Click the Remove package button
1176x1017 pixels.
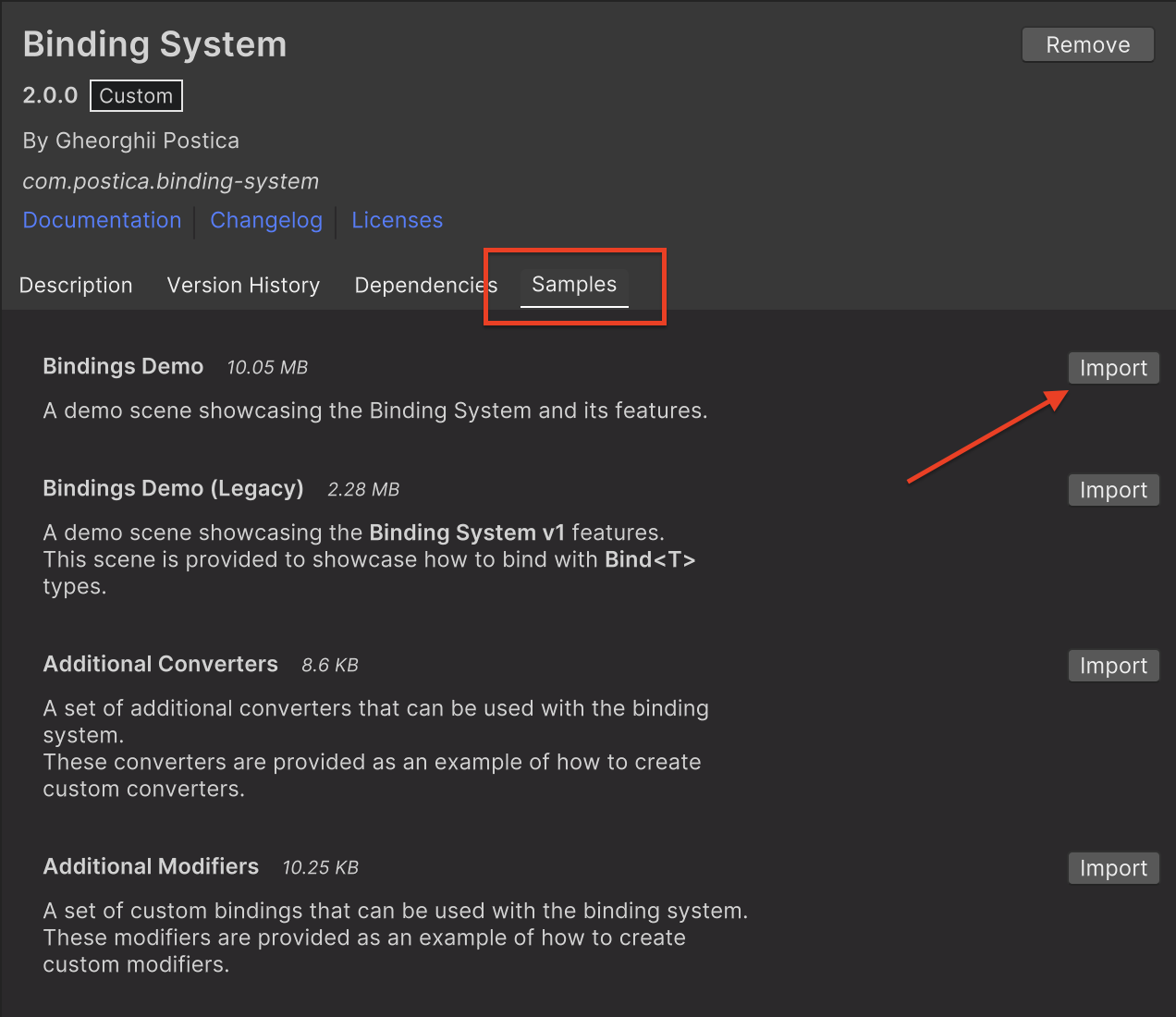[1087, 45]
